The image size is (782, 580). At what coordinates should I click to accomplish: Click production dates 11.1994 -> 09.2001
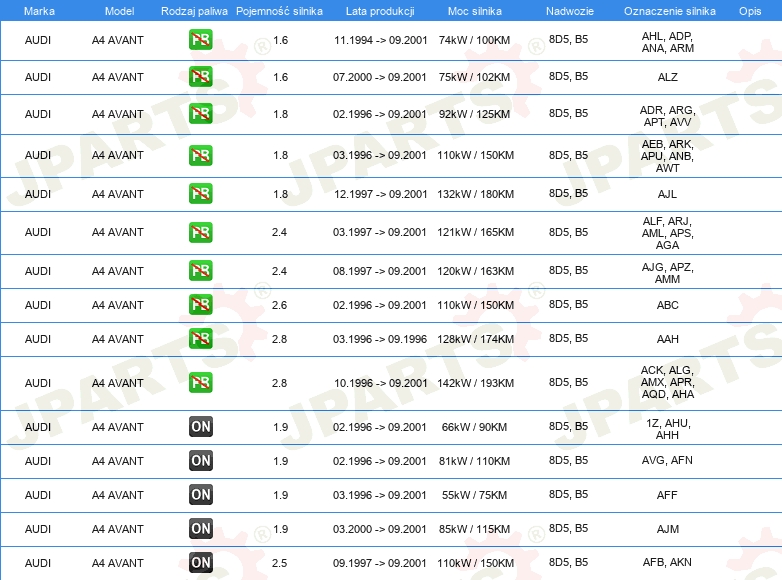381,40
